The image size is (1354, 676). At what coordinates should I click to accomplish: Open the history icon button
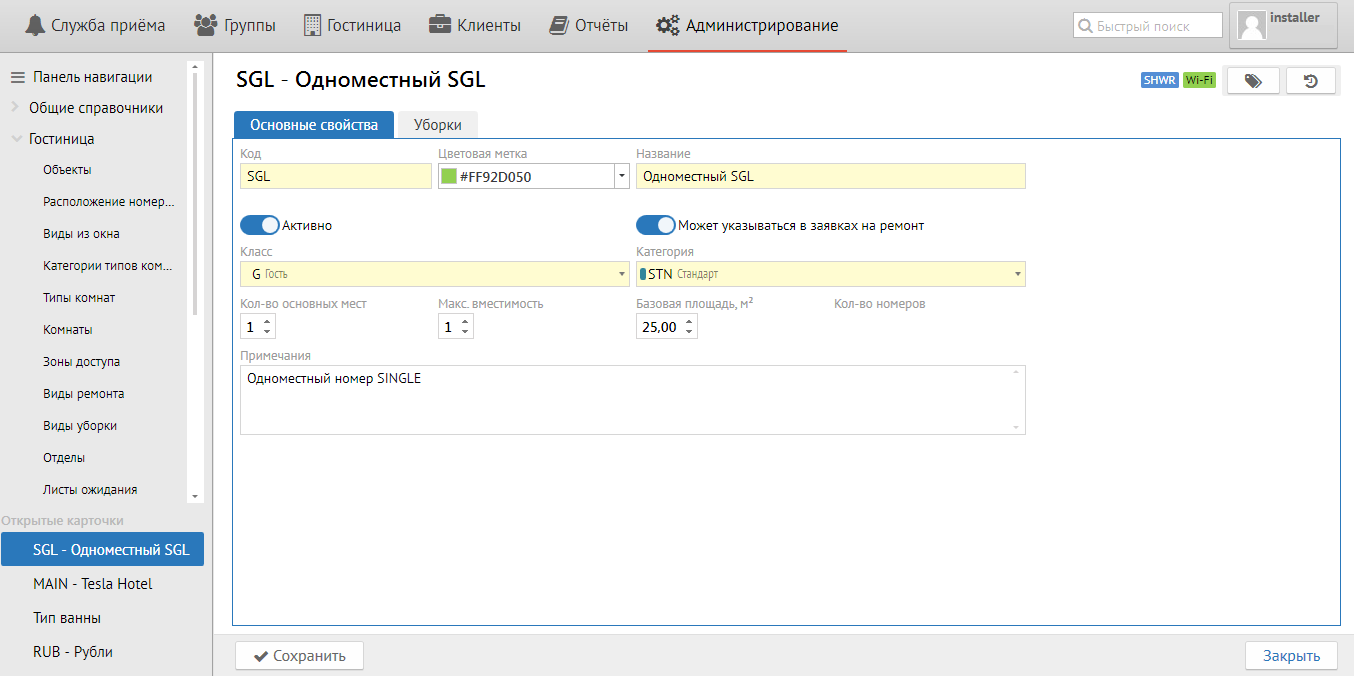pyautogui.click(x=1311, y=81)
